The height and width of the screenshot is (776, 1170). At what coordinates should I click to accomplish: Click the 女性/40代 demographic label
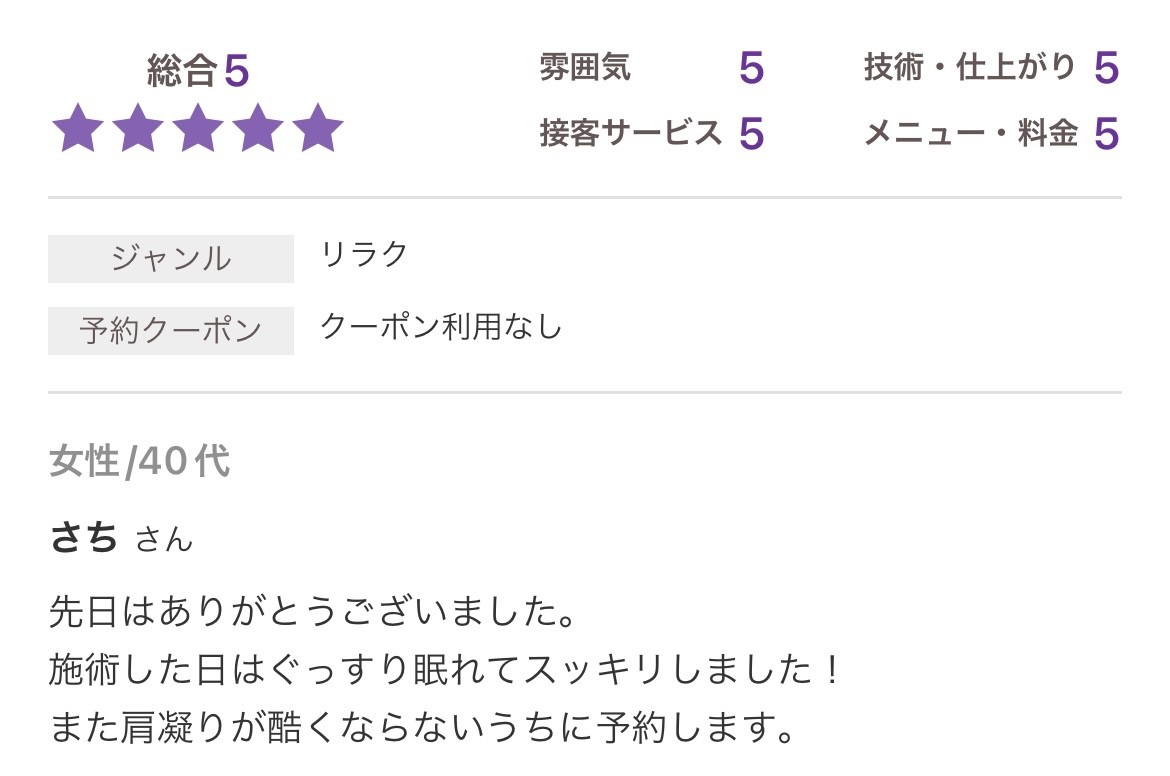click(x=139, y=461)
